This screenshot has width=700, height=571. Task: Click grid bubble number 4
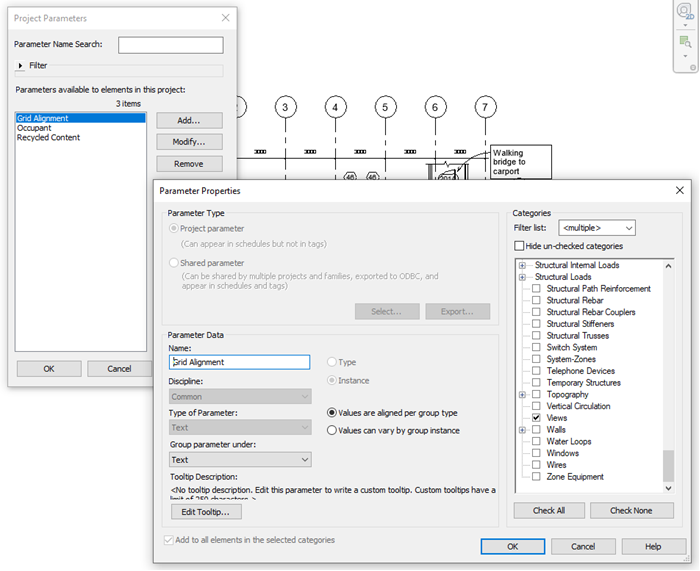click(336, 107)
